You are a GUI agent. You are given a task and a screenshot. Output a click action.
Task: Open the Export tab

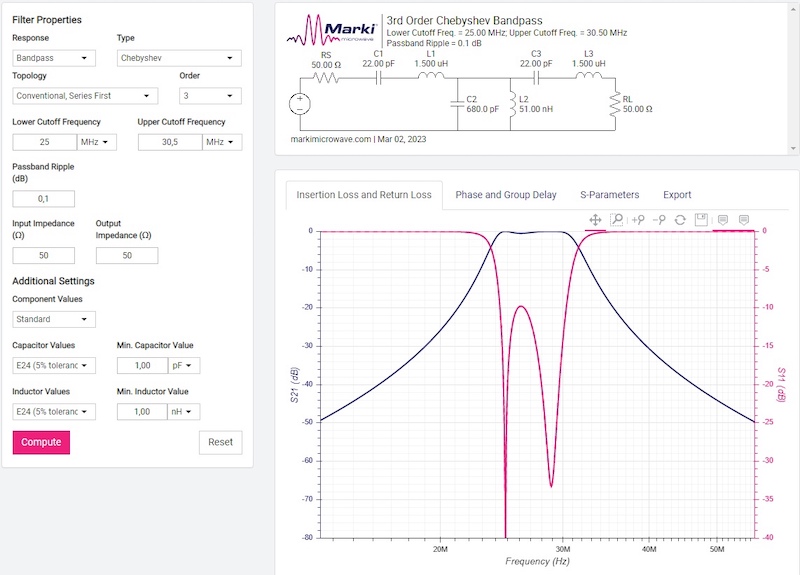pyautogui.click(x=677, y=195)
